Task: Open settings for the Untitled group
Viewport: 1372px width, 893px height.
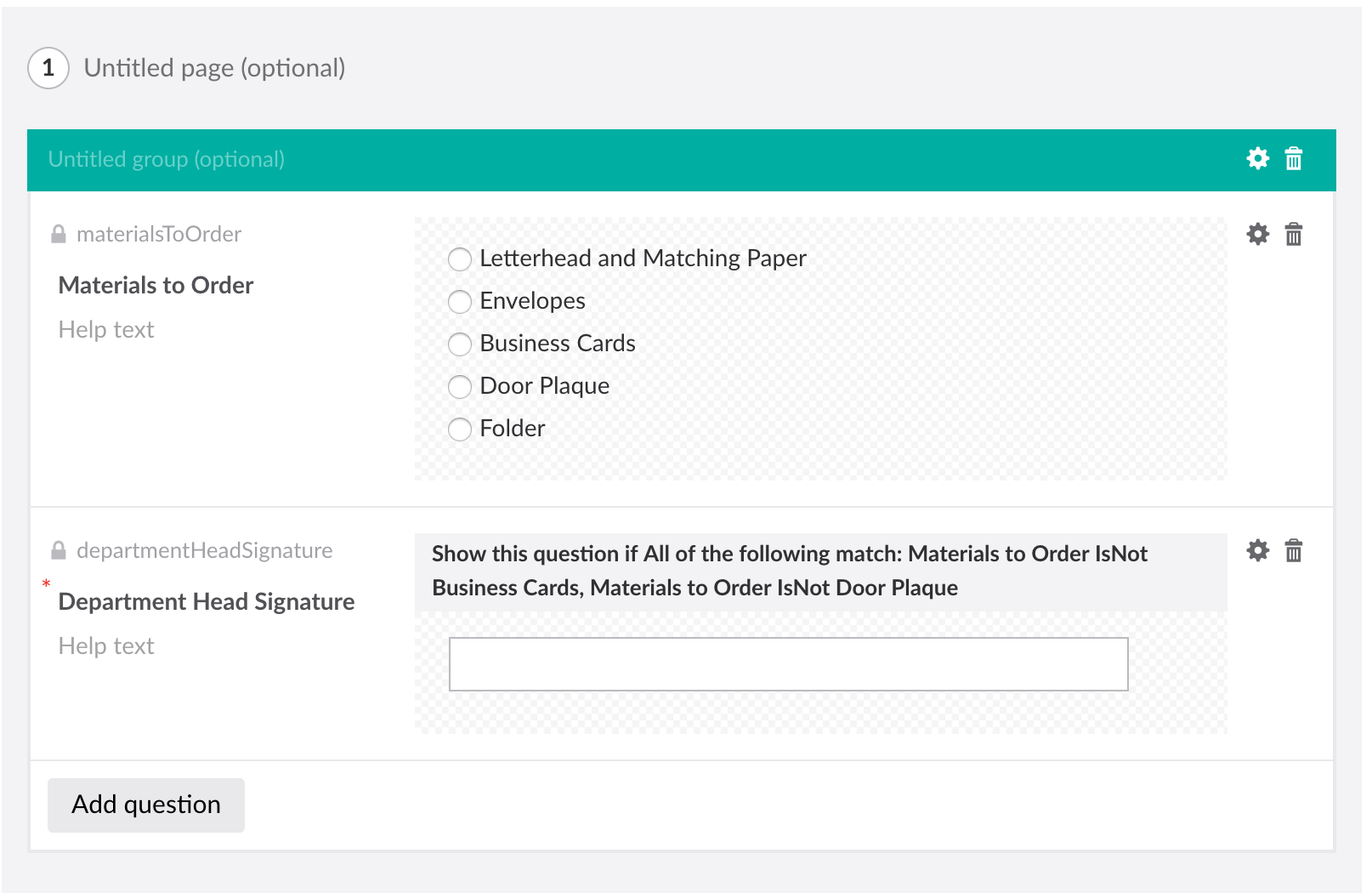Action: click(x=1258, y=158)
